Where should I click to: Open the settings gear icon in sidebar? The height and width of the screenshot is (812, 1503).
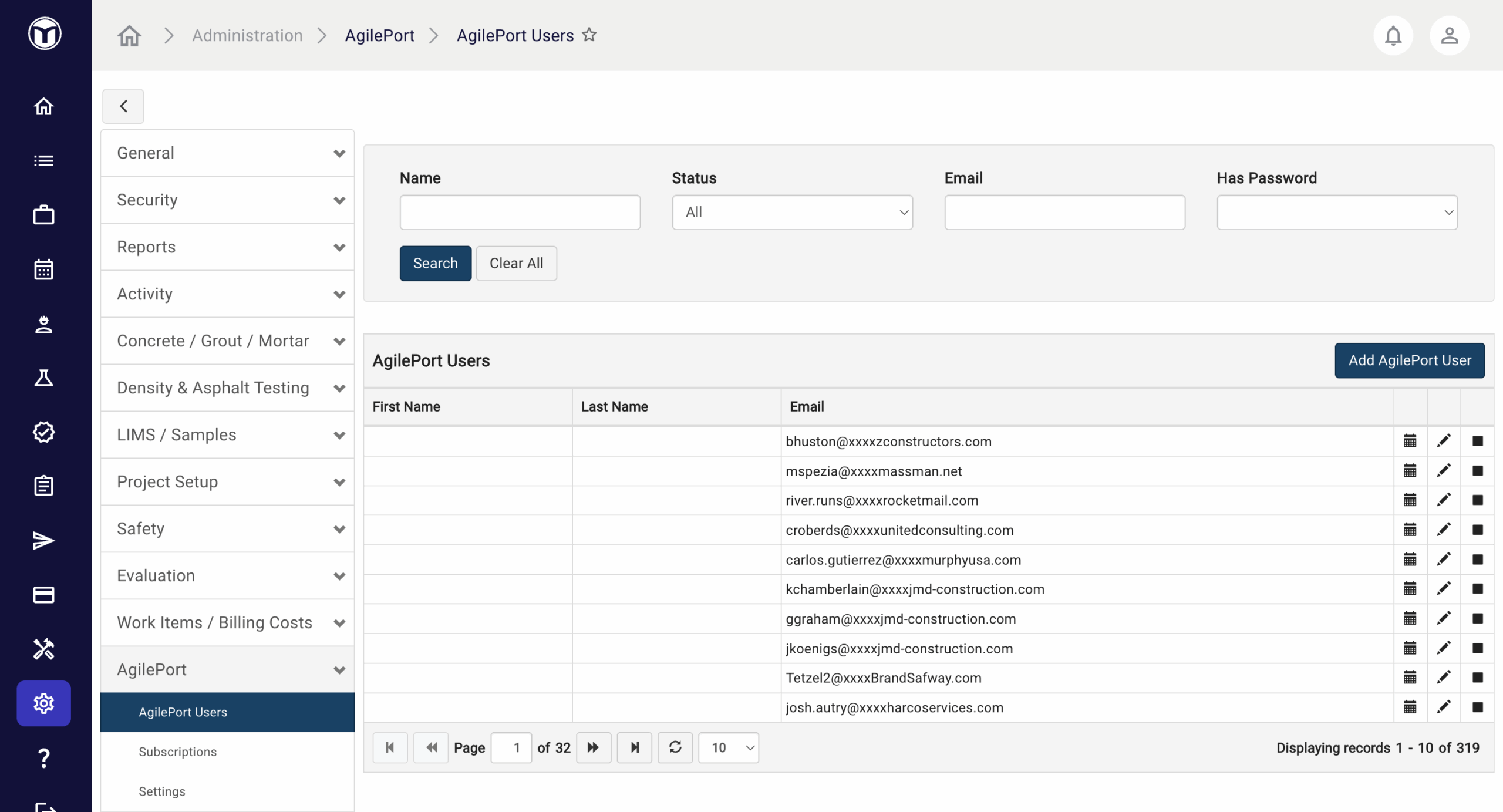point(43,703)
